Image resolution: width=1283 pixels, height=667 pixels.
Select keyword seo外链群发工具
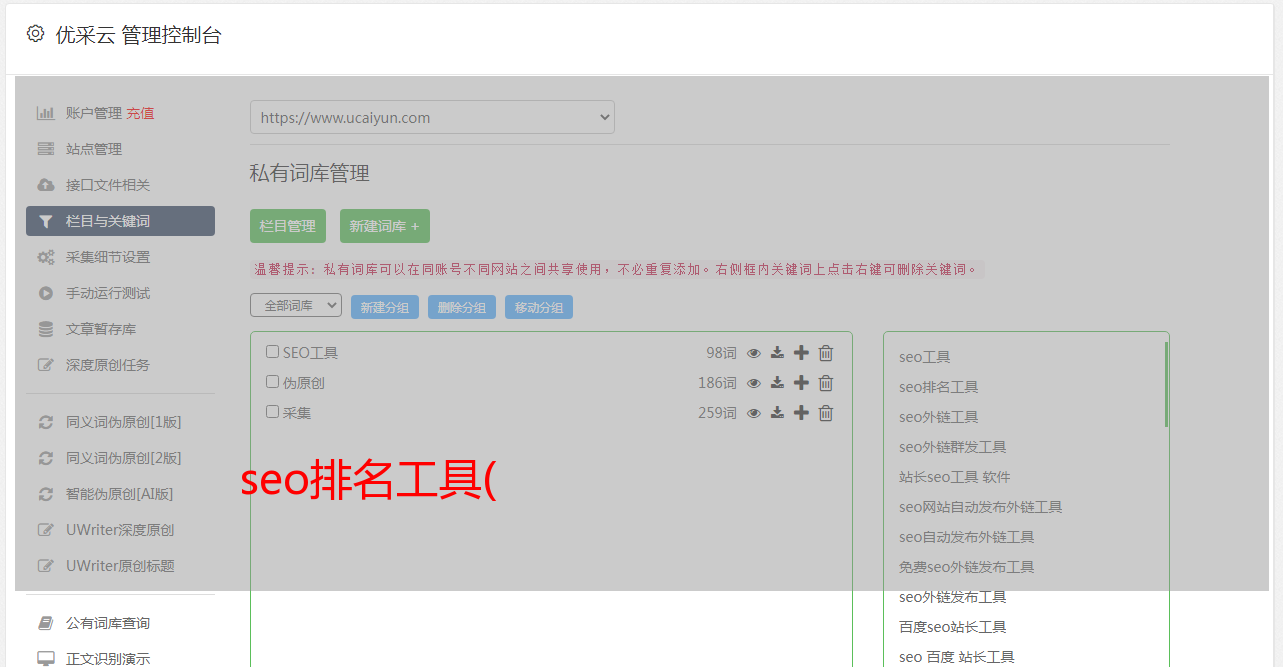tap(953, 447)
